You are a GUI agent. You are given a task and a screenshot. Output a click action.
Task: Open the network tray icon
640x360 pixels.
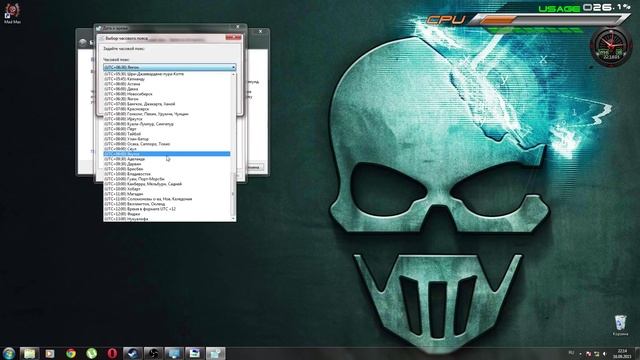[596, 353]
